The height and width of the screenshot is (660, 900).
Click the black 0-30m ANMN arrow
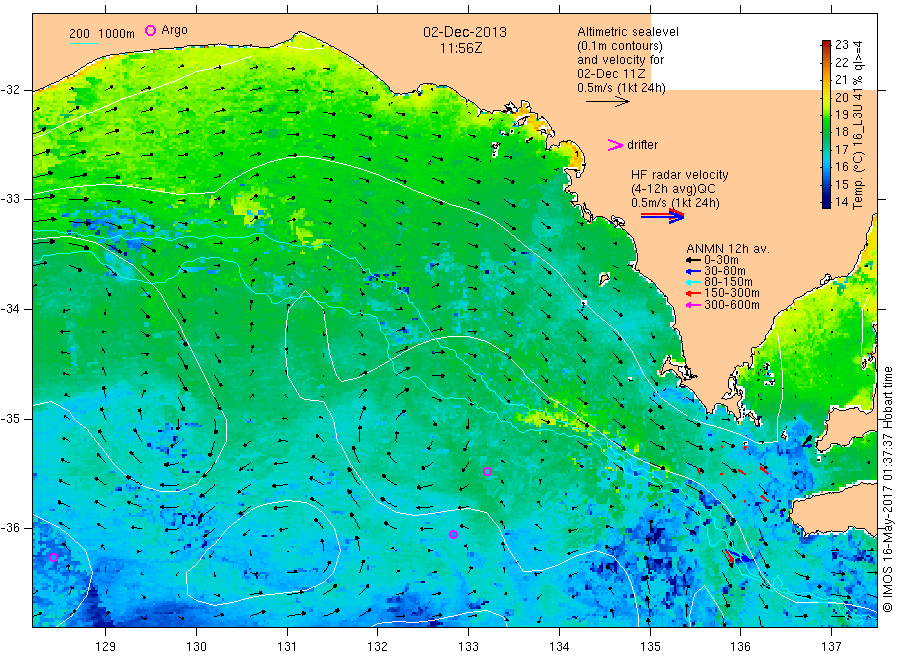point(693,260)
